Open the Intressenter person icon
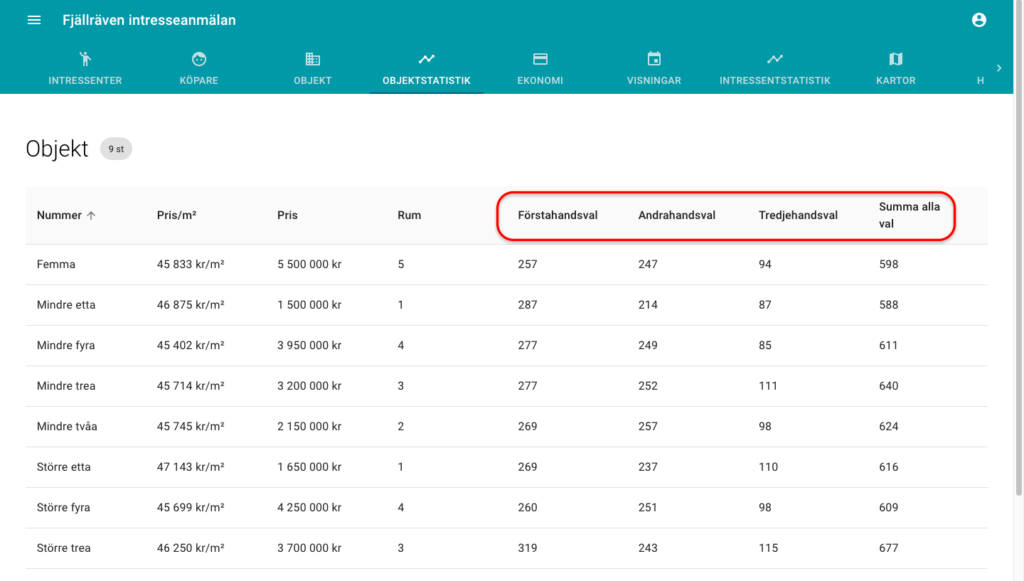The width and height of the screenshot is (1024, 581). (x=85, y=58)
